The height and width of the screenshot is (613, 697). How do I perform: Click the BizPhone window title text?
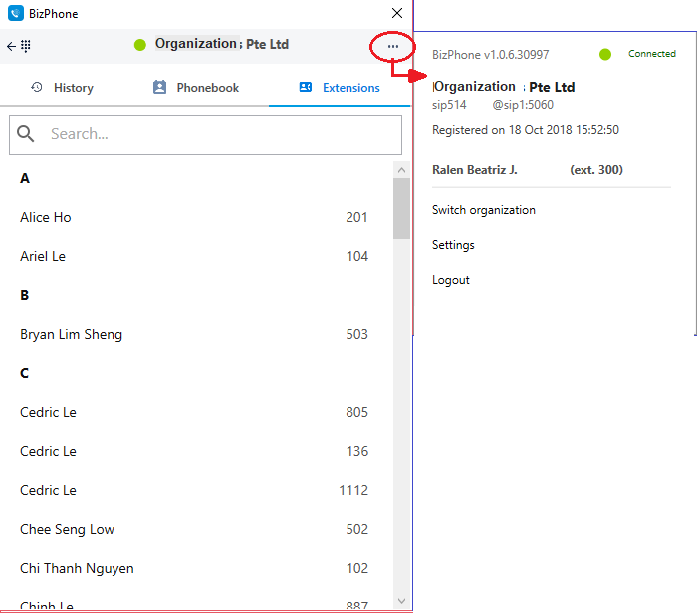[x=53, y=14]
